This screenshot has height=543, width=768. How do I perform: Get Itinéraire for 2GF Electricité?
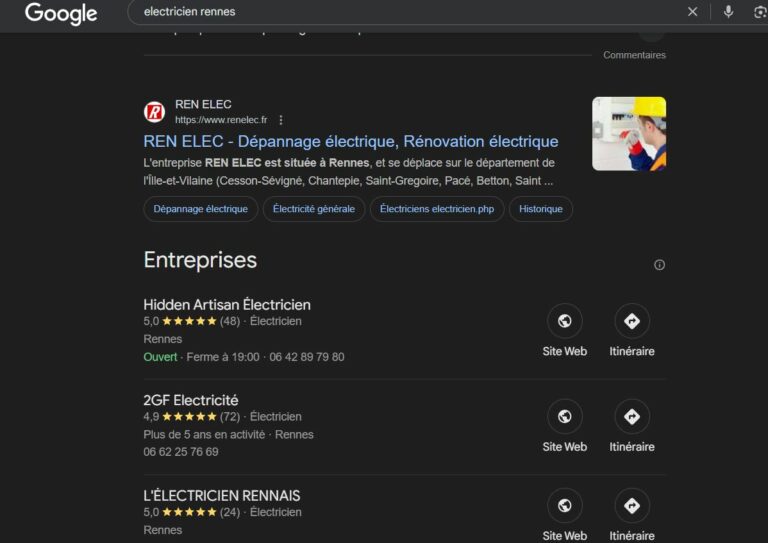(x=632, y=417)
